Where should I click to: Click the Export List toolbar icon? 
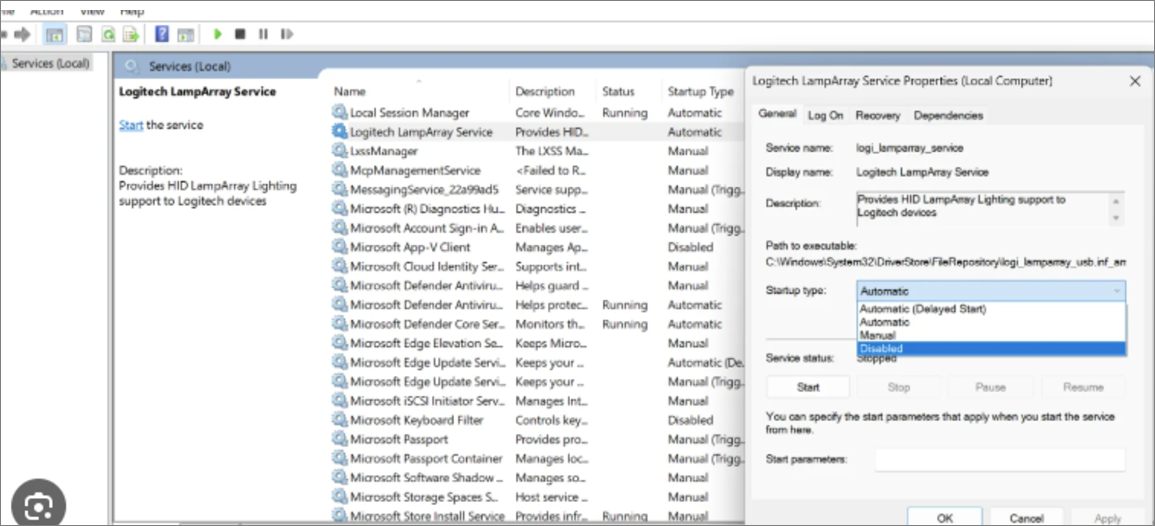point(131,34)
